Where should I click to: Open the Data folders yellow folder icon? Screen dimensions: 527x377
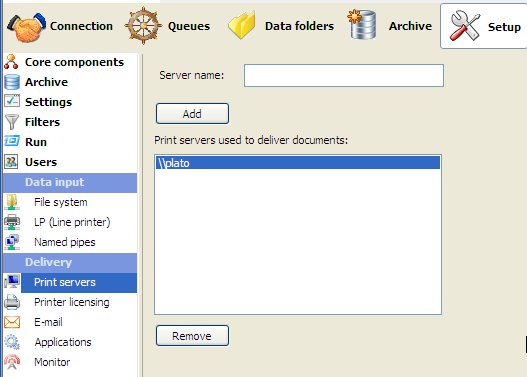[x=241, y=25]
